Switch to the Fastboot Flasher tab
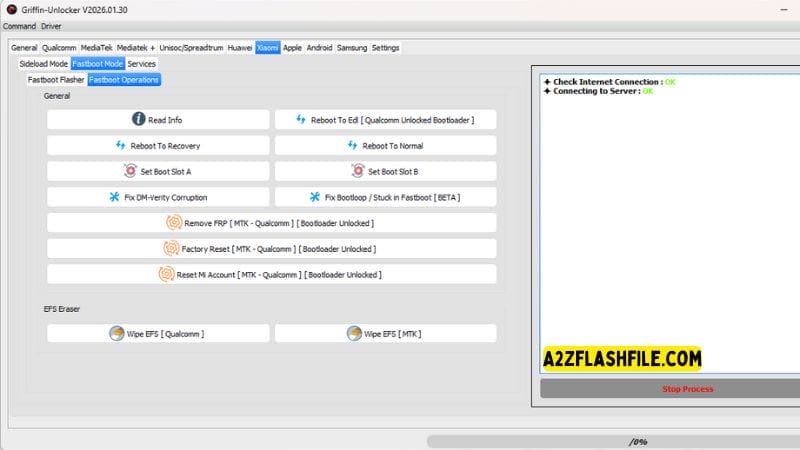Viewport: 800px width, 450px height. click(x=56, y=80)
